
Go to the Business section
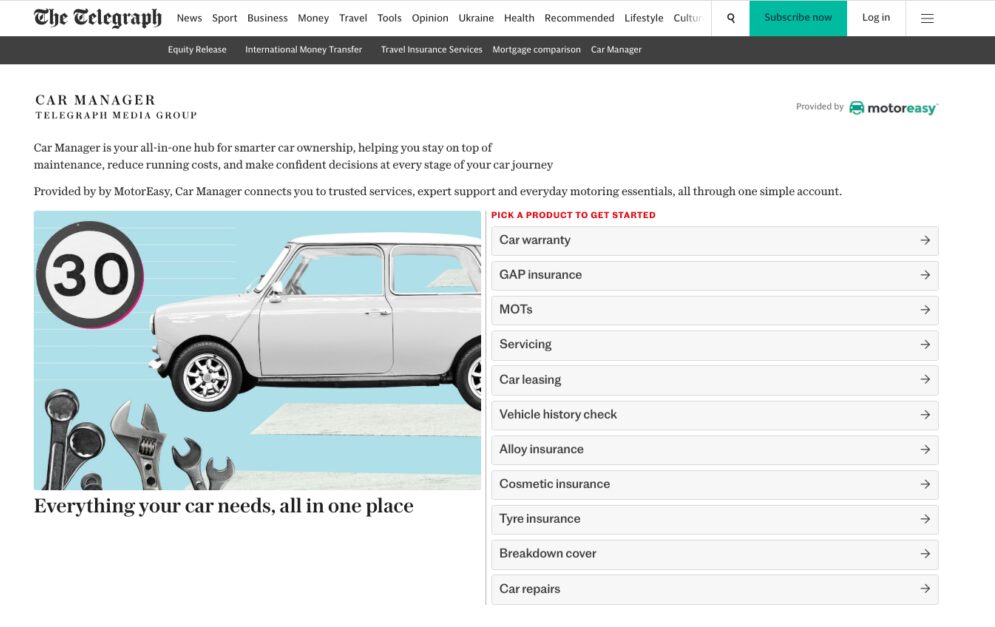click(x=267, y=18)
